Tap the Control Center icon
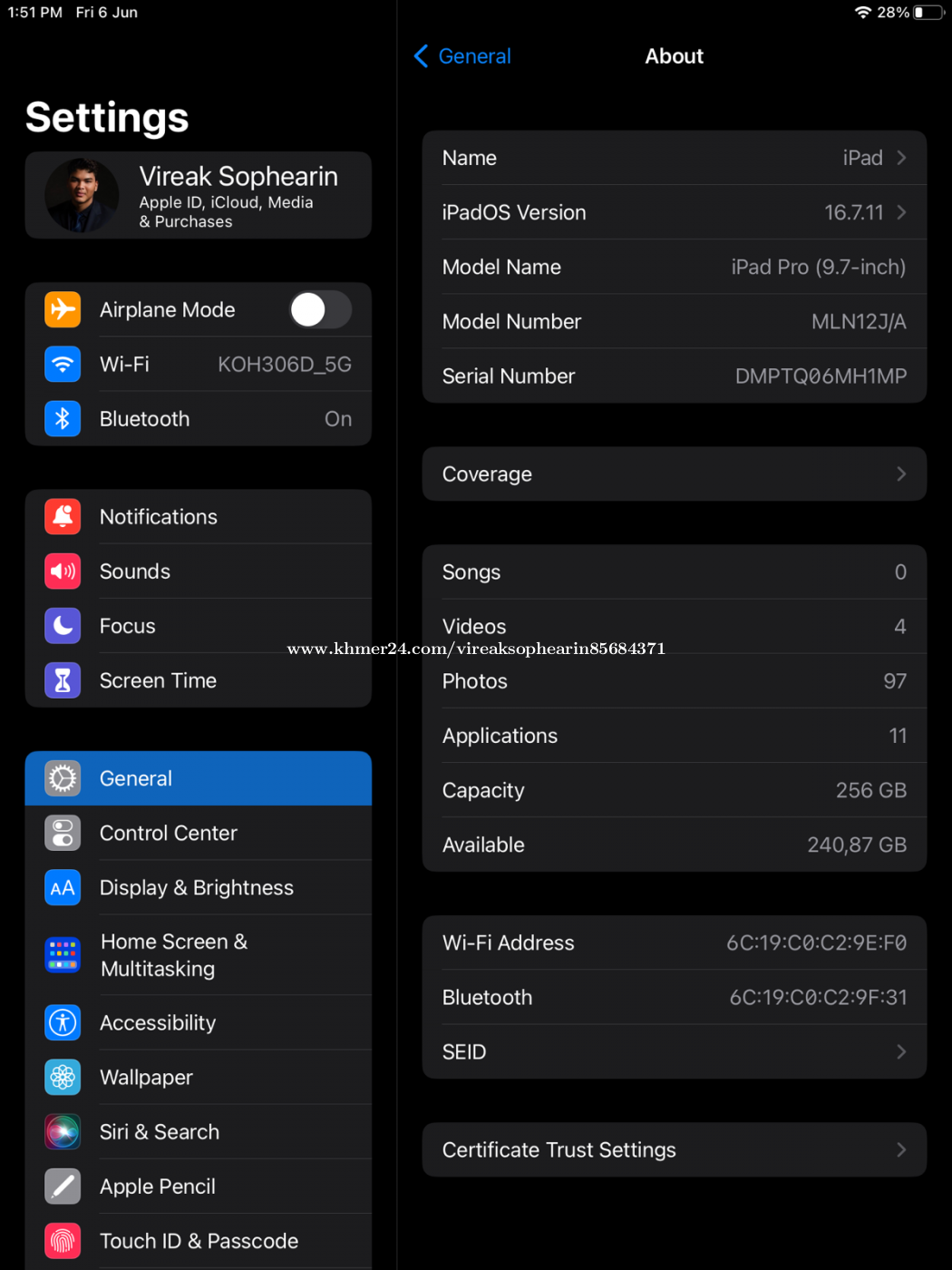The height and width of the screenshot is (1270, 952). (x=63, y=832)
